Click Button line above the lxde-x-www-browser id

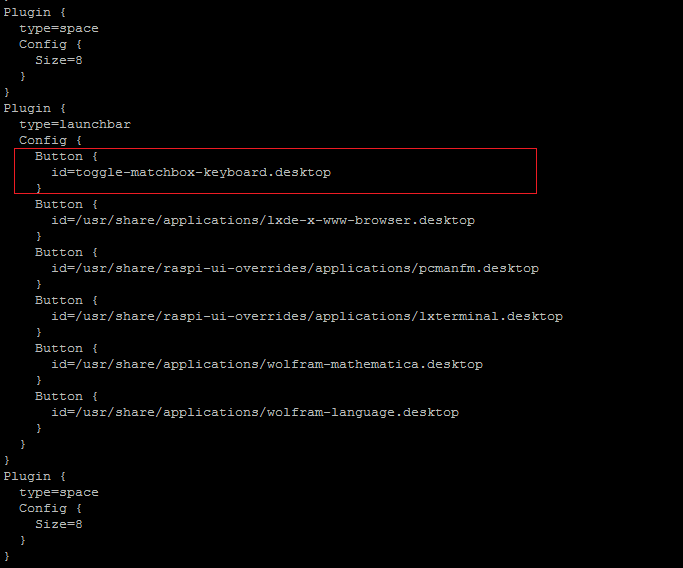(x=66, y=204)
